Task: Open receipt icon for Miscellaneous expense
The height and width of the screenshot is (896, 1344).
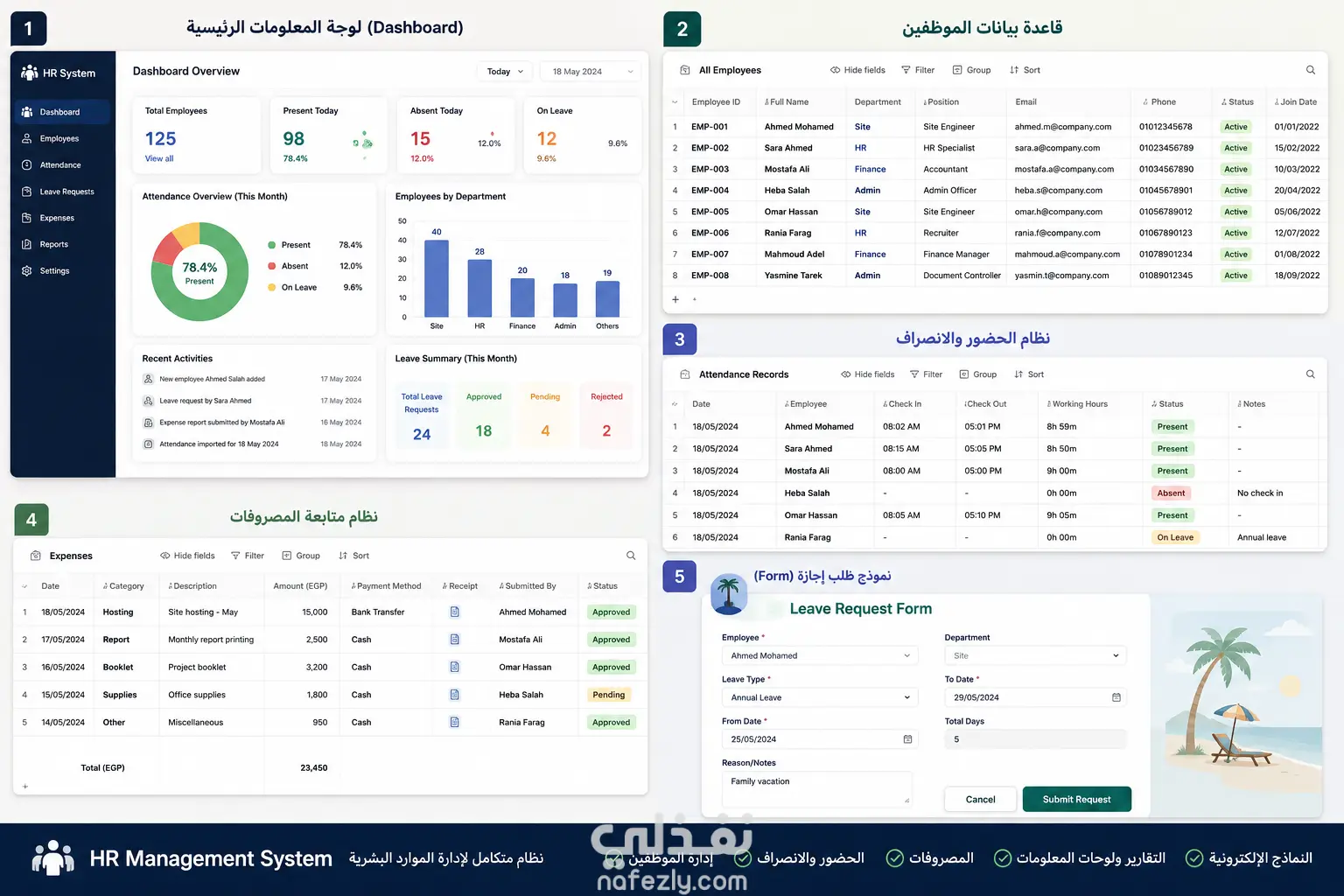Action: 455,722
